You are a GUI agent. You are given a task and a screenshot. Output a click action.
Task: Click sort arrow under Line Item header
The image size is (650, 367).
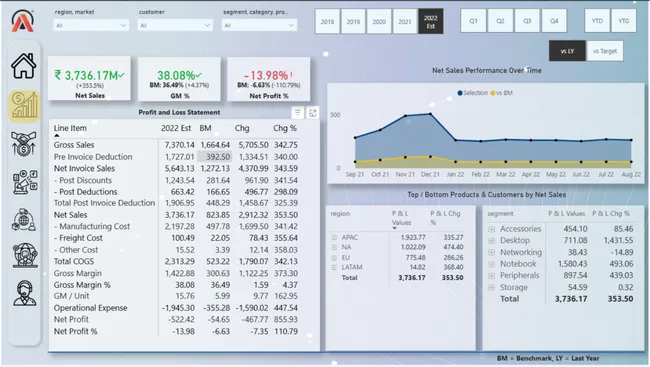[x=57, y=135]
